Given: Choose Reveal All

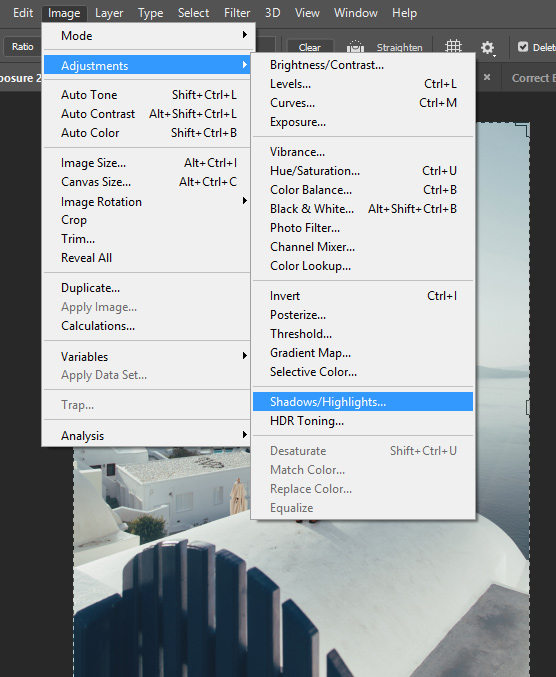Looking at the screenshot, I should (x=147, y=258).
